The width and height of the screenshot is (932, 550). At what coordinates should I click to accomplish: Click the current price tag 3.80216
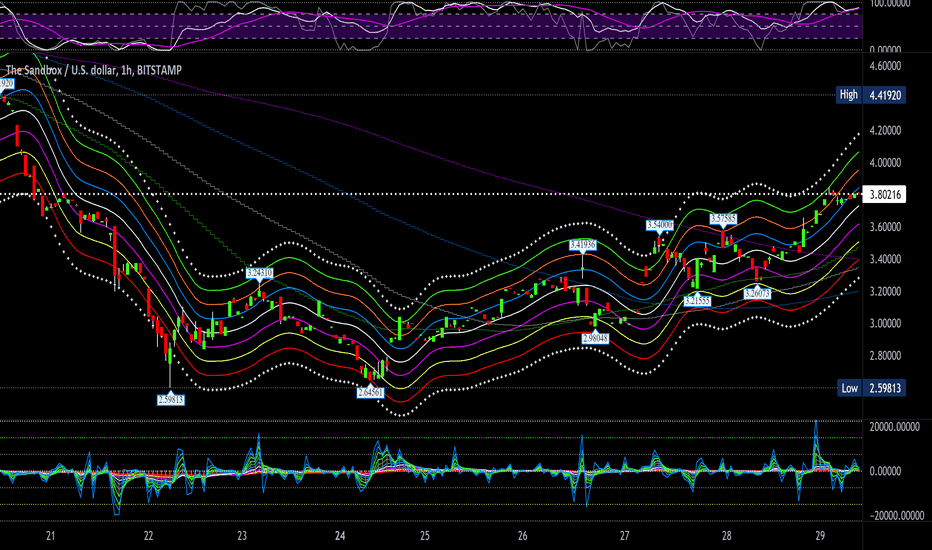[x=884, y=194]
